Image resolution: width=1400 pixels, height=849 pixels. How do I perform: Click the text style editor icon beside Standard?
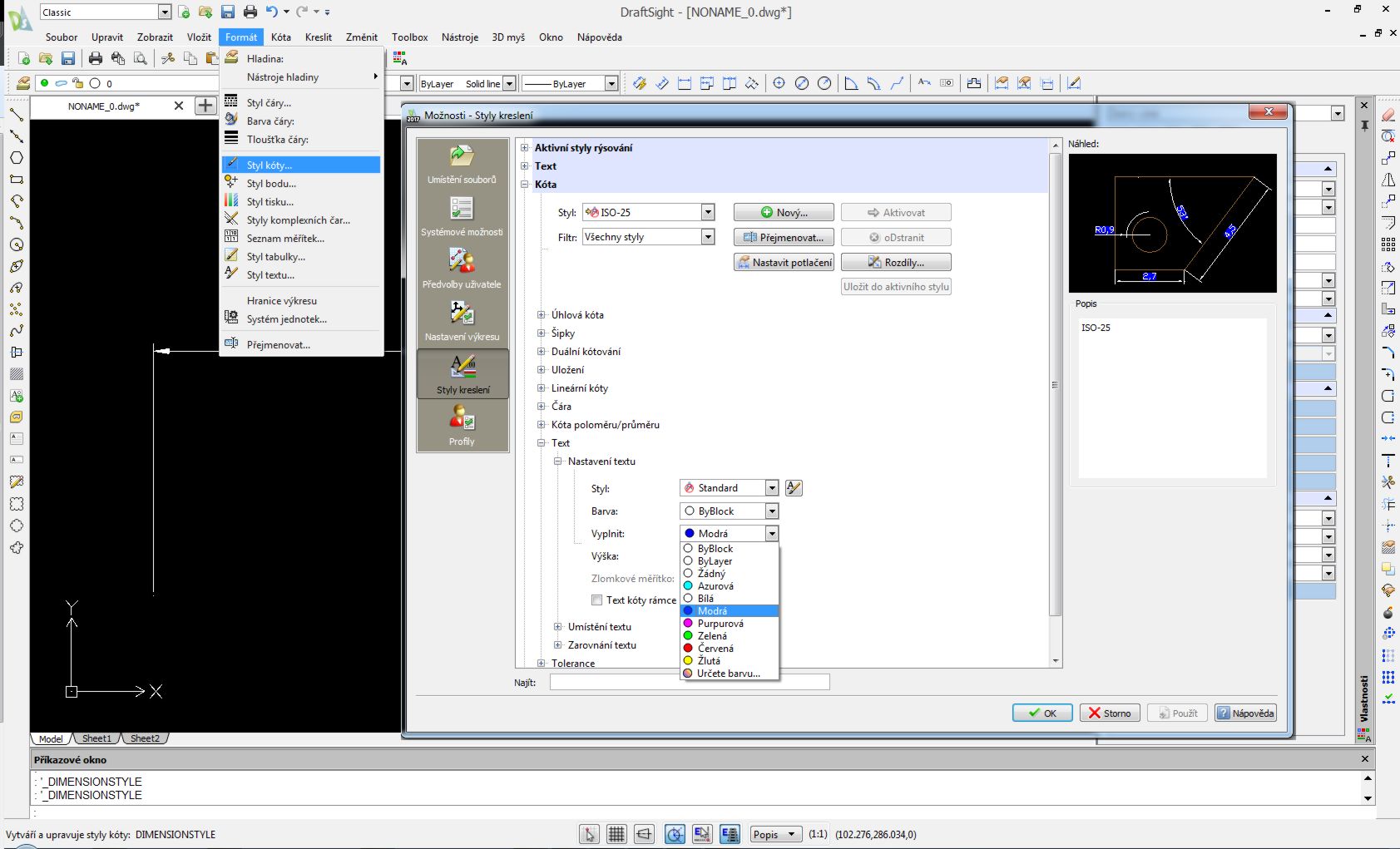point(794,488)
